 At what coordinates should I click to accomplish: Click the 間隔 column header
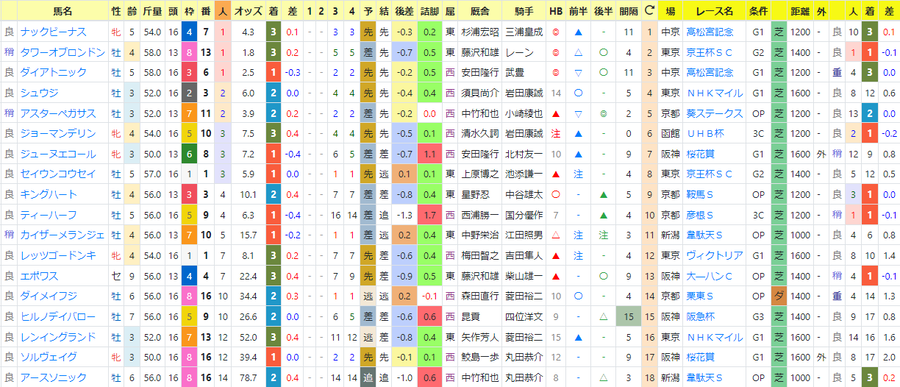tap(629, 11)
